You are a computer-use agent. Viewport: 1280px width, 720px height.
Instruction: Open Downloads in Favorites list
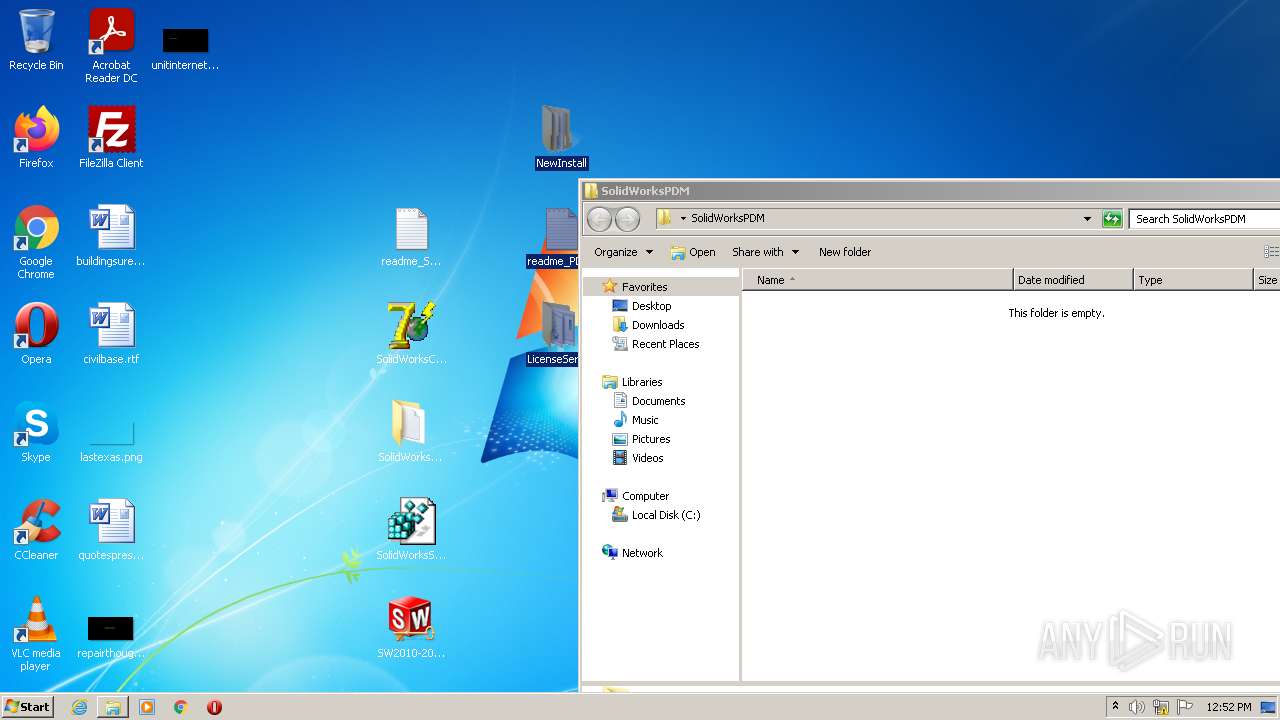pyautogui.click(x=657, y=325)
